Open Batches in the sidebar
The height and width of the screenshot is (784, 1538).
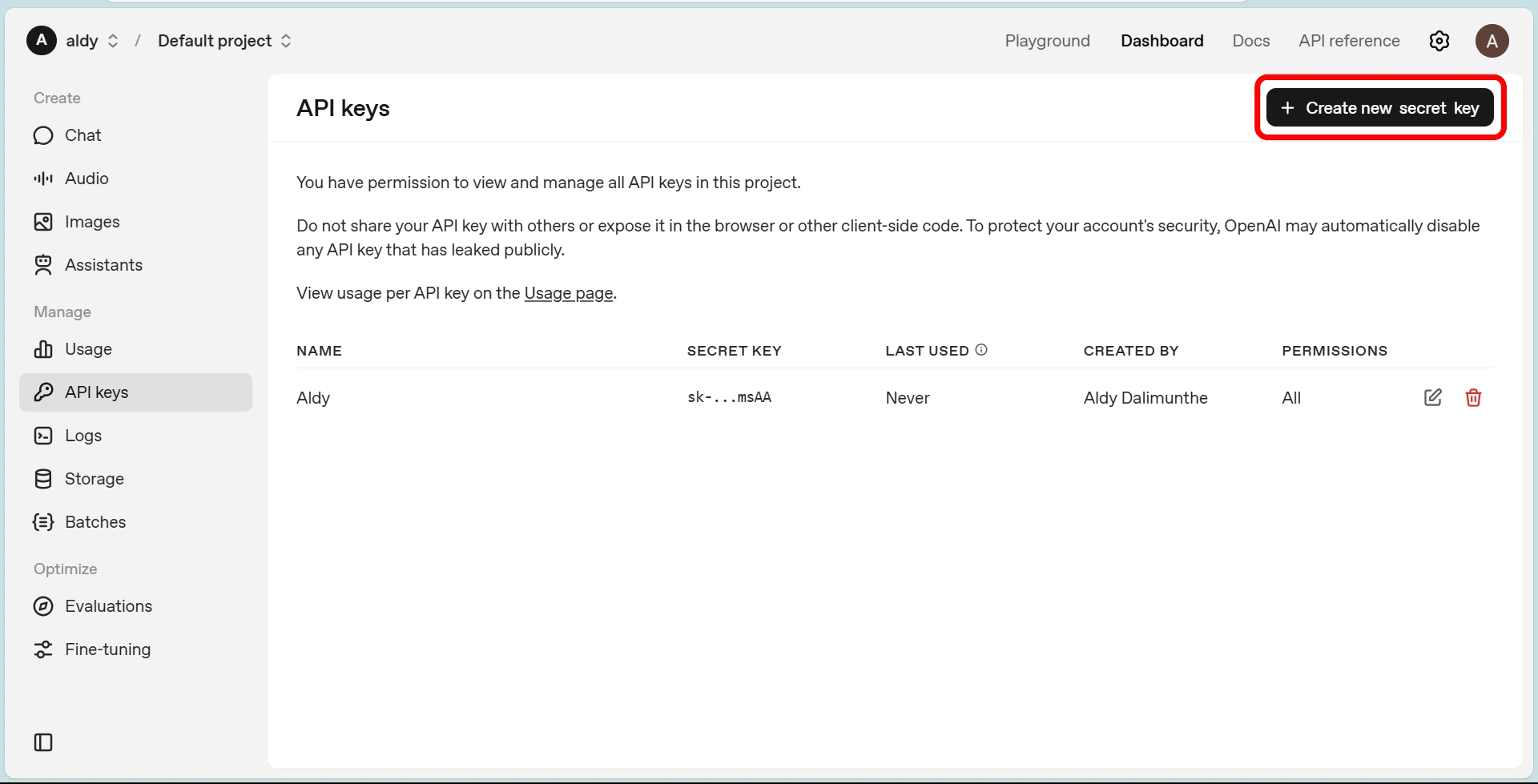click(x=135, y=522)
